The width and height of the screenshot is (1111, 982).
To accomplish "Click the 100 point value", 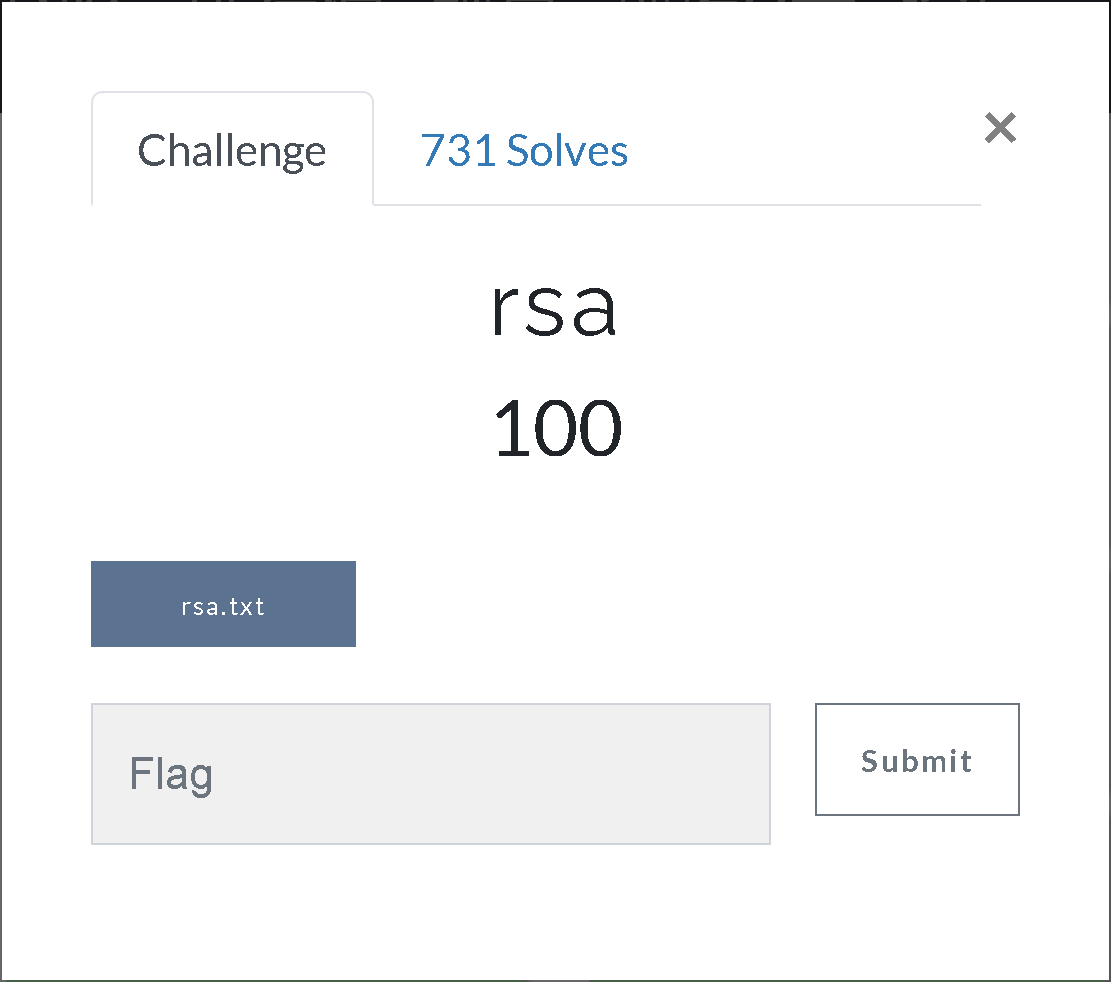I will coord(557,428).
